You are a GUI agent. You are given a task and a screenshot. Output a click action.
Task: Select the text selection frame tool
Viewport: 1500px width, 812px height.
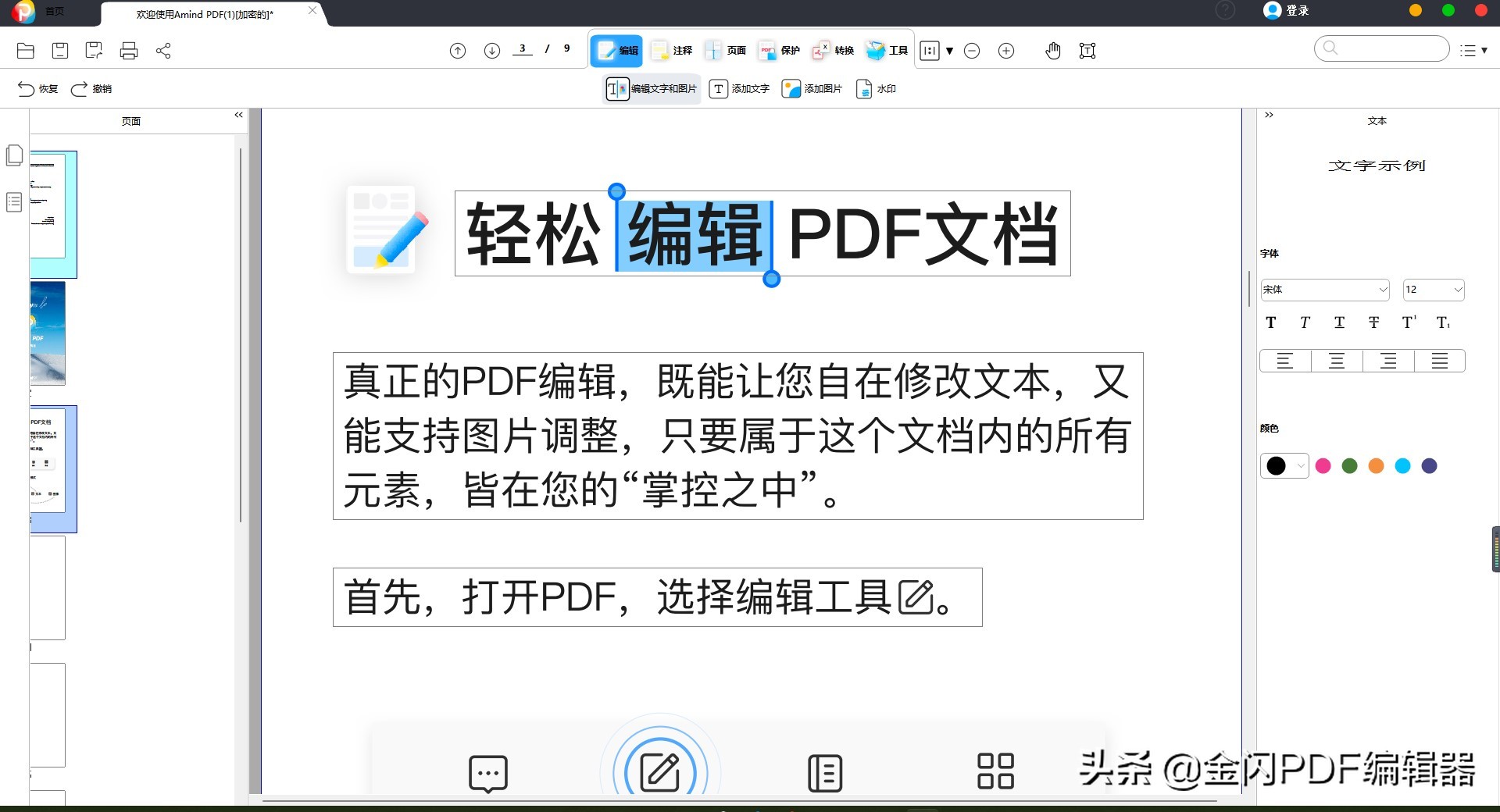coord(1087,50)
